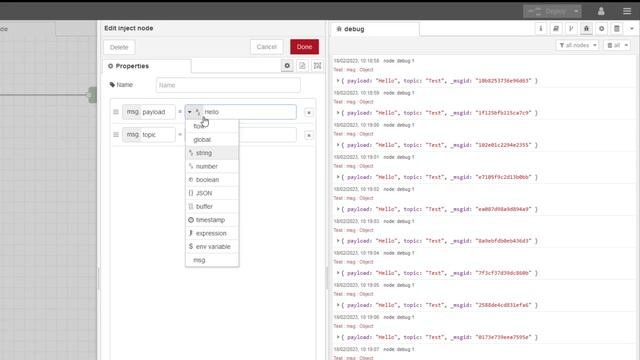Open the information sidebar tab icon
640x360 pixels.
coord(541,29)
